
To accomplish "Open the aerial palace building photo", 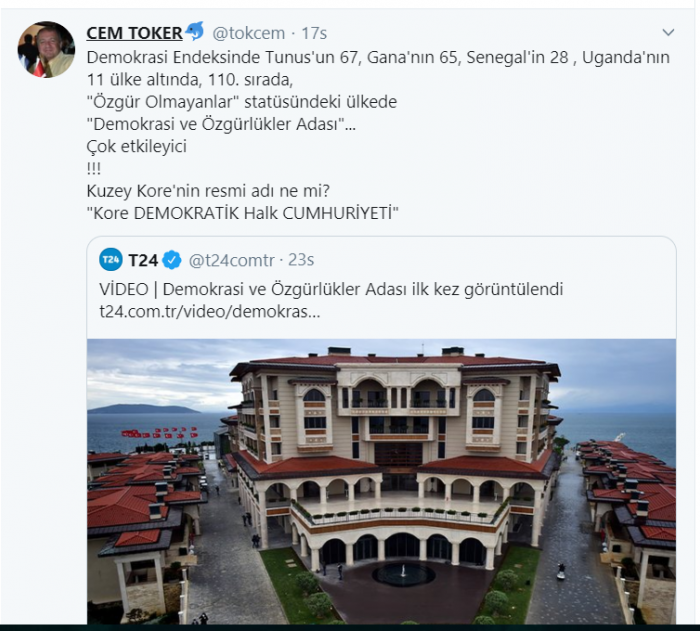I will (x=381, y=481).
